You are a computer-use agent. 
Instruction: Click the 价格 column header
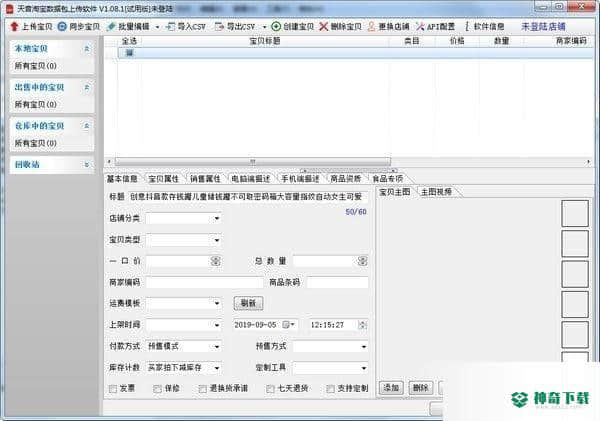click(x=457, y=41)
